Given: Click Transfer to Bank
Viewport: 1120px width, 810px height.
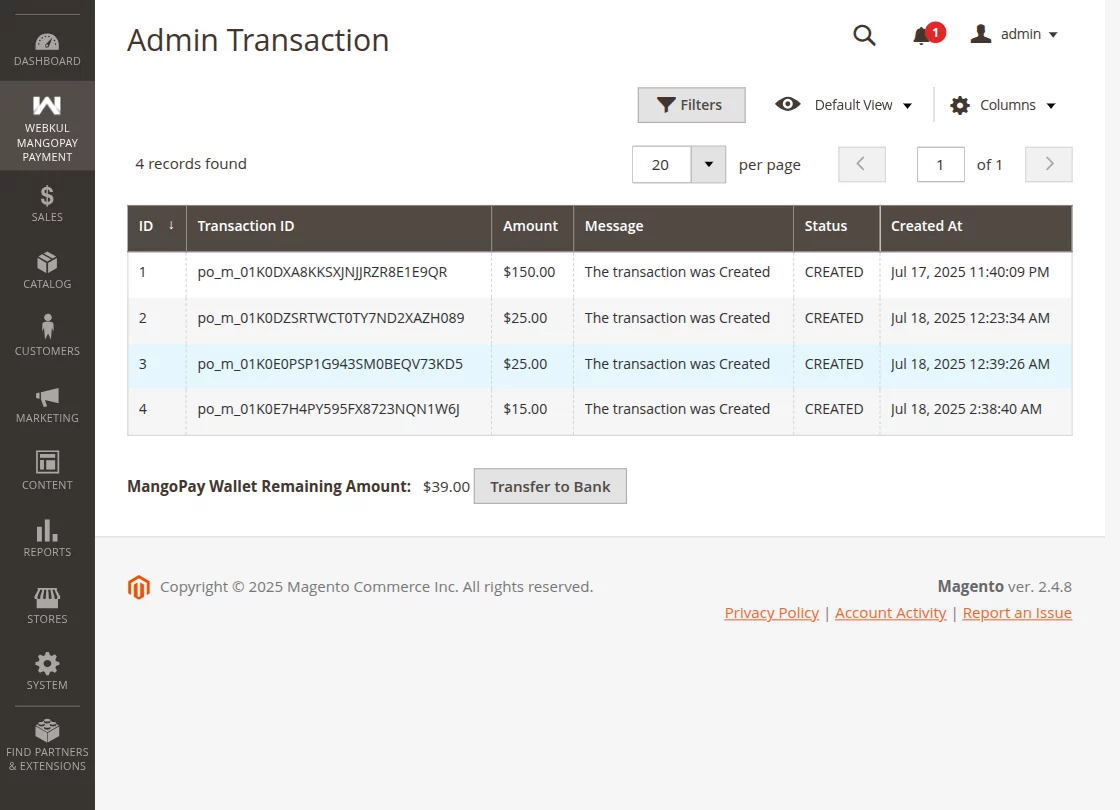Looking at the screenshot, I should [x=550, y=486].
